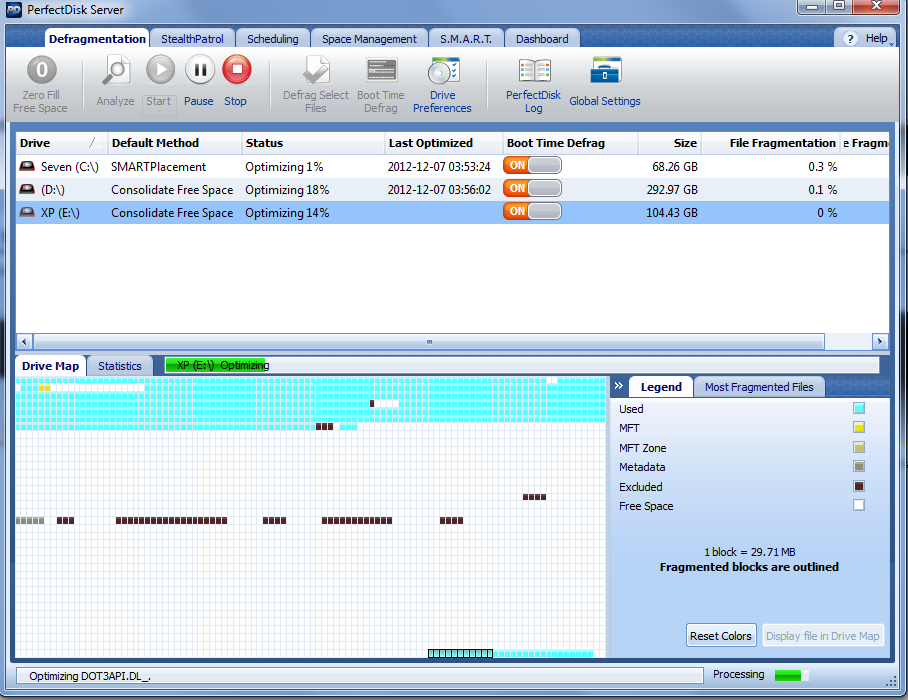Change the Used color swatch

859,408
